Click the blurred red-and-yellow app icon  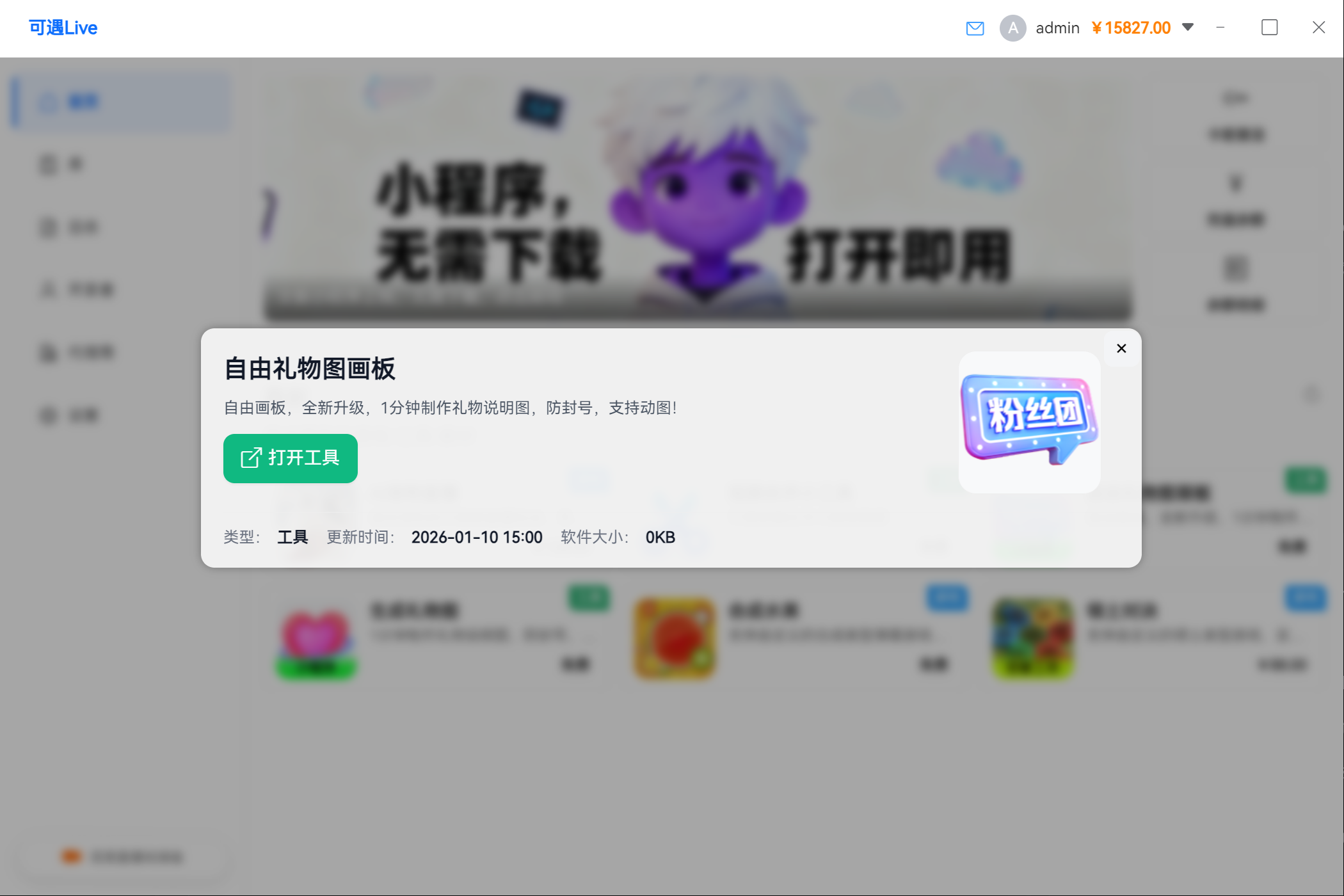point(674,638)
